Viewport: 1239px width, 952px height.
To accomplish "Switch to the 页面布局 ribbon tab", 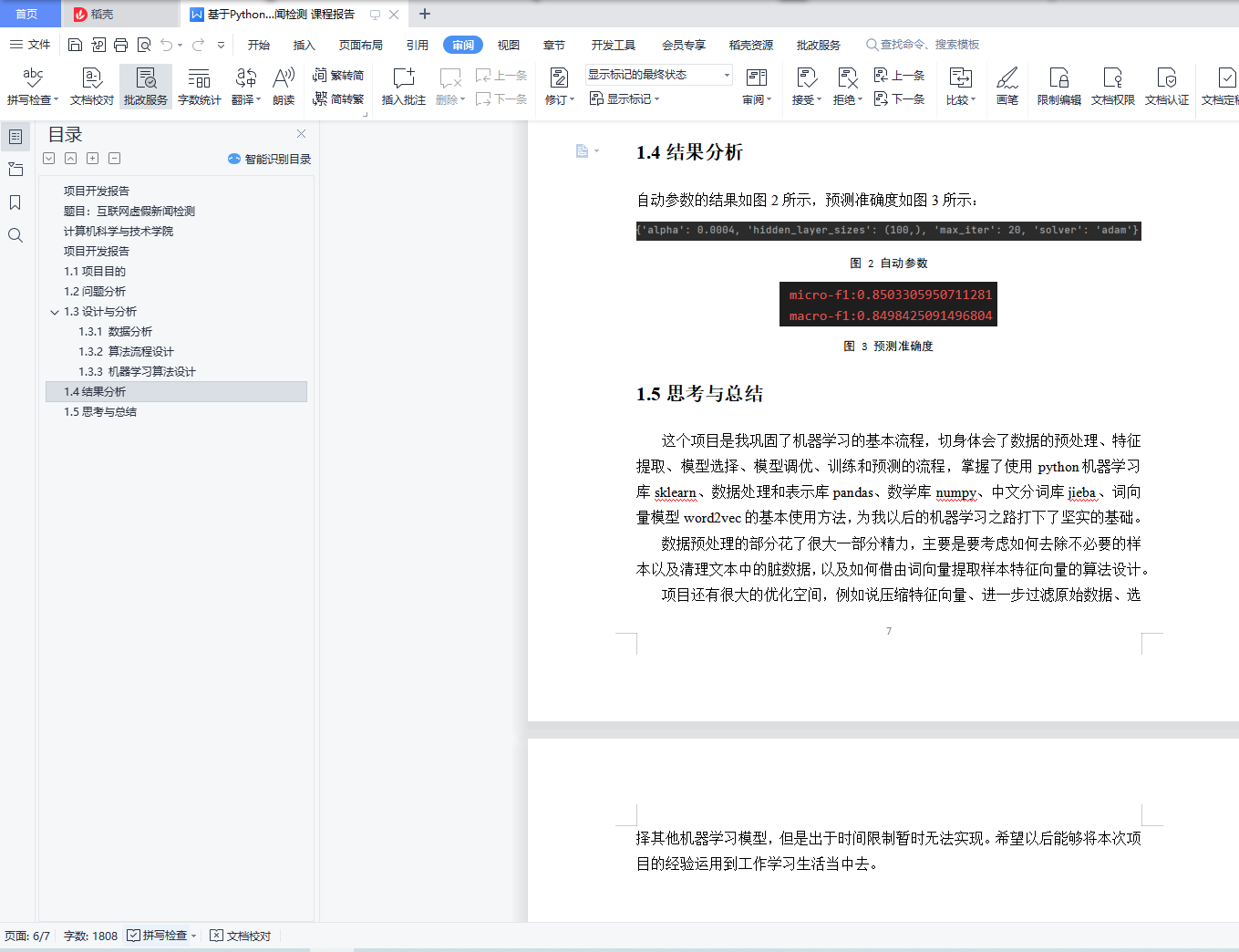I will point(361,45).
